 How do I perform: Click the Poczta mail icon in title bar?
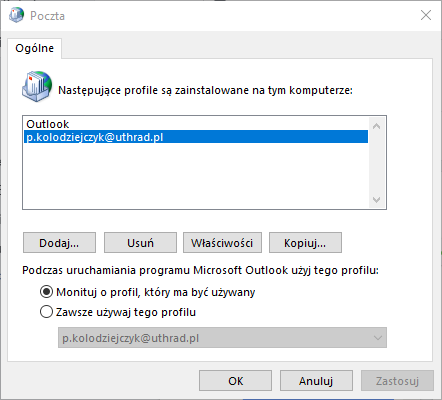(x=16, y=15)
